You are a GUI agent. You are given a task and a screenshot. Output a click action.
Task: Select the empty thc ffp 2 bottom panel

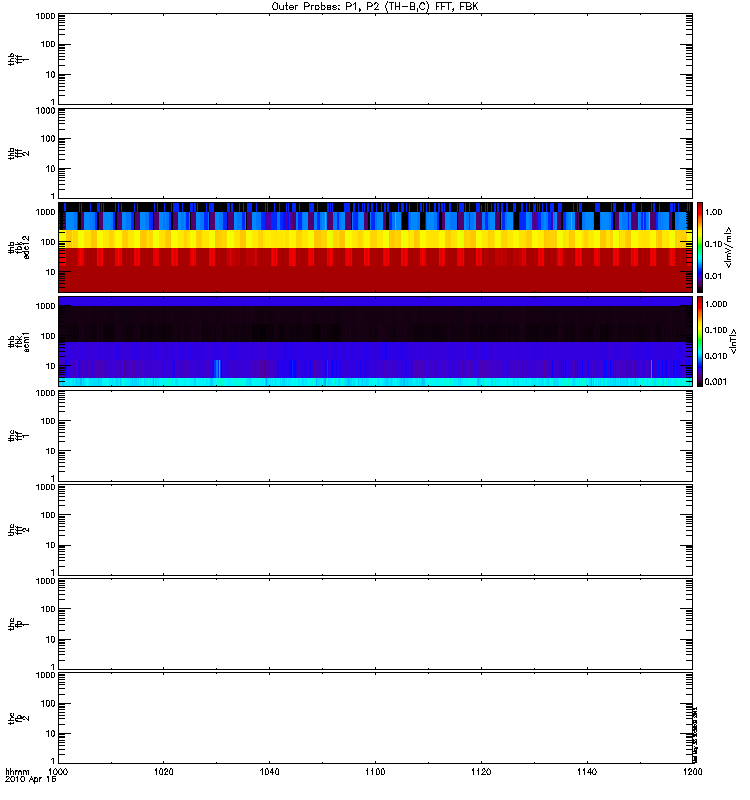(375, 718)
